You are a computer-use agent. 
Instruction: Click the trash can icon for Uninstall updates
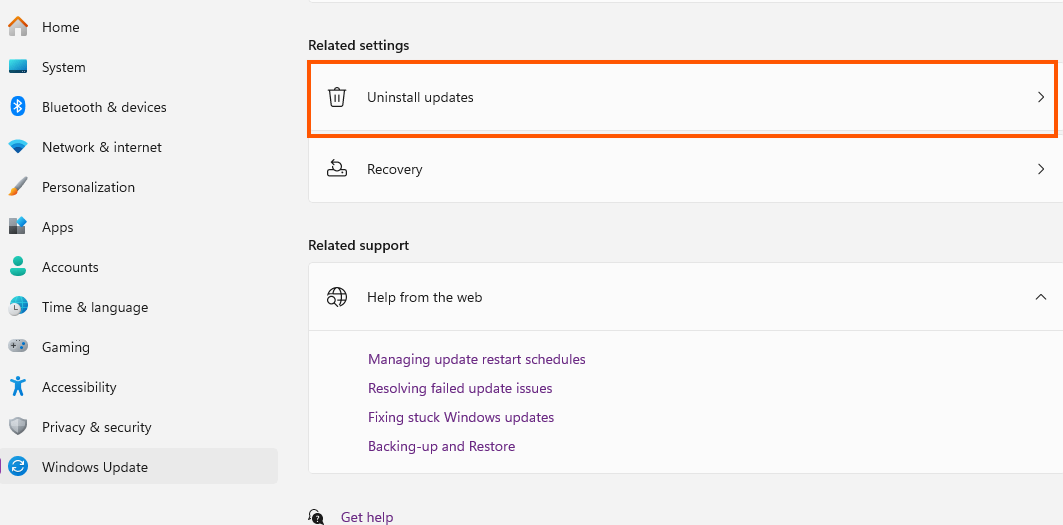point(337,97)
